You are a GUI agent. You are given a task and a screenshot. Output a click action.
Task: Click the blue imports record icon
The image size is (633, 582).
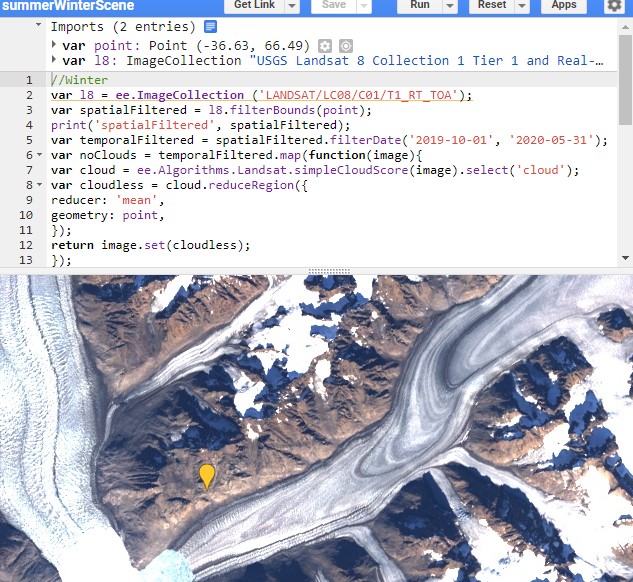pos(210,26)
